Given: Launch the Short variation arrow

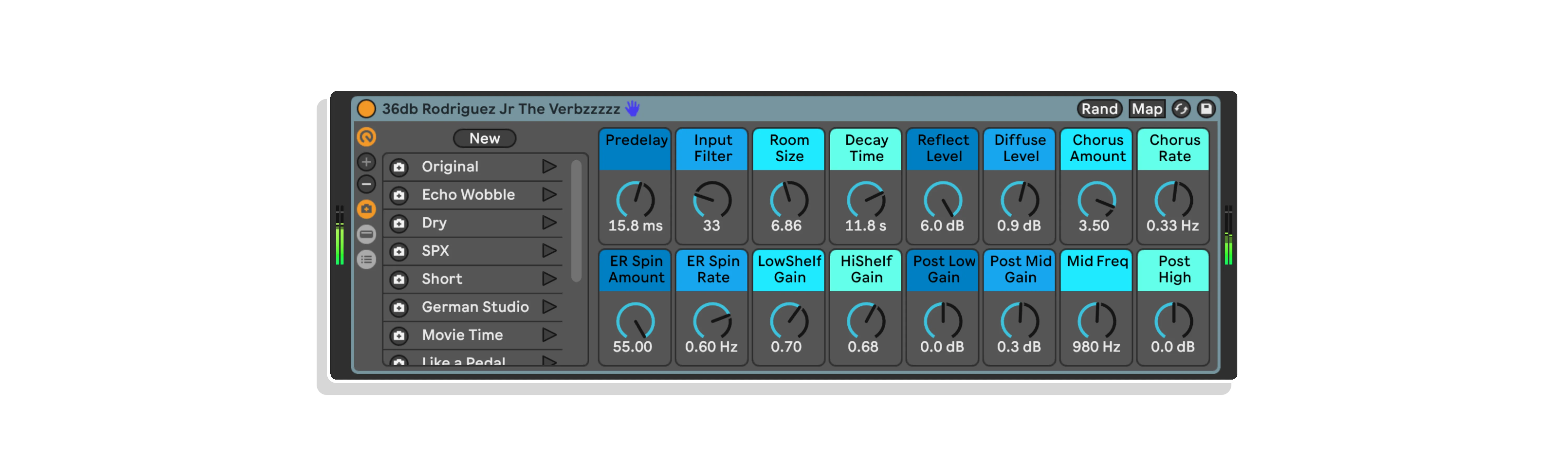Looking at the screenshot, I should 549,279.
